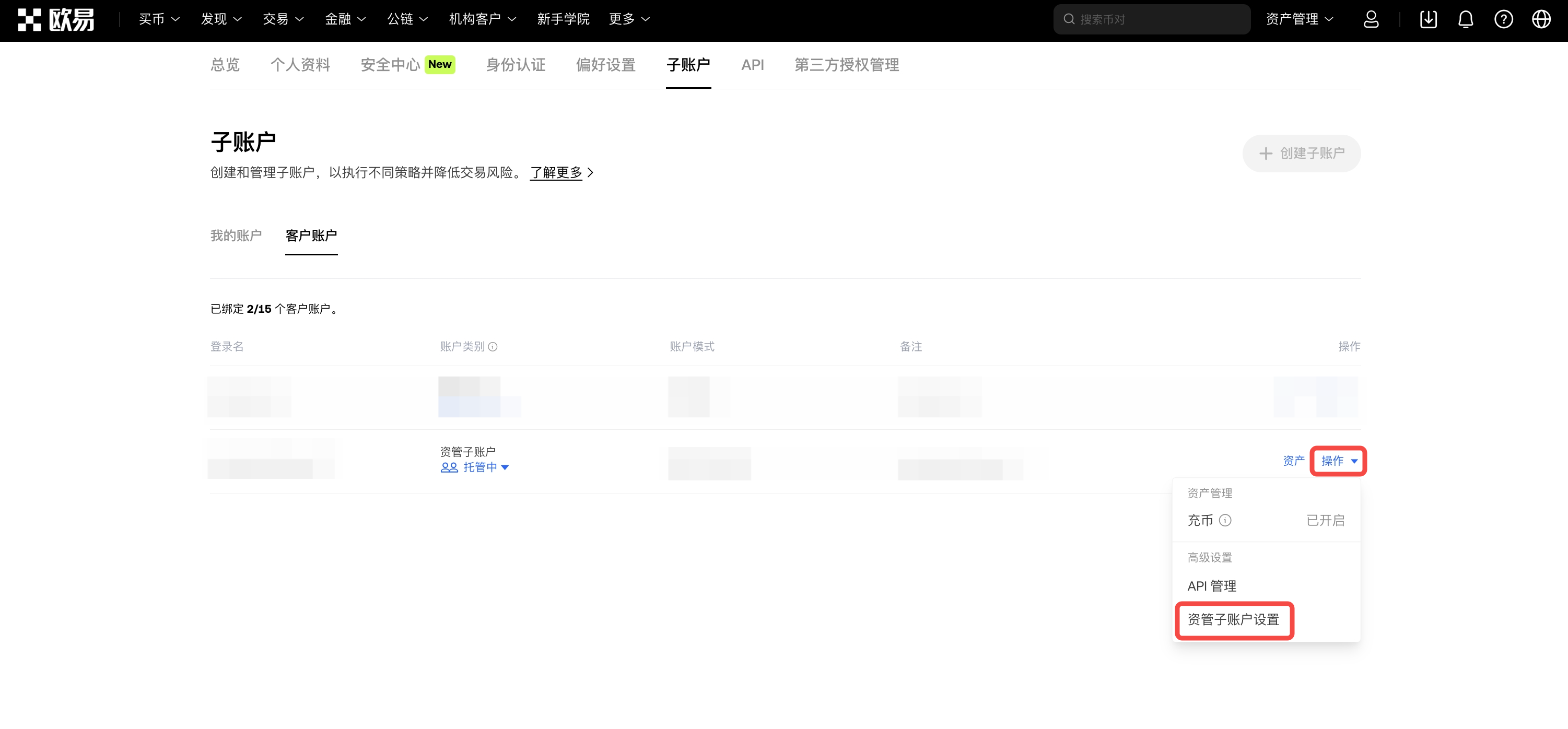Screen dimensions: 1568x729
Task: Open the notifications bell
Action: [x=1466, y=19]
